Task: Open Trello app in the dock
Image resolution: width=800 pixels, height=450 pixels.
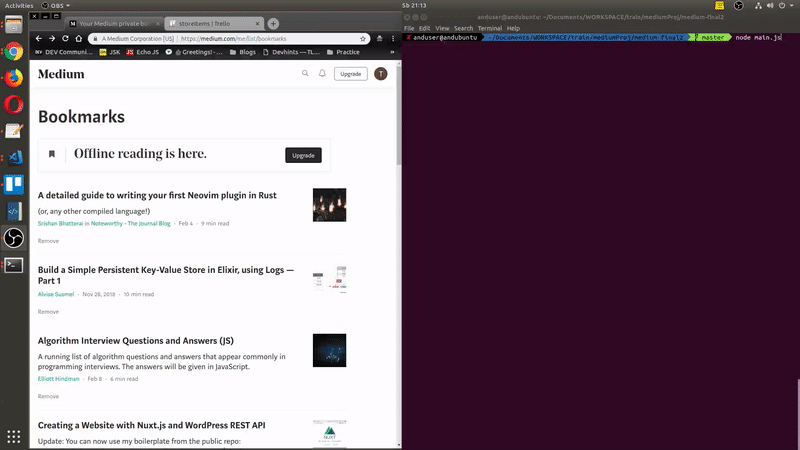Action: coord(14,184)
